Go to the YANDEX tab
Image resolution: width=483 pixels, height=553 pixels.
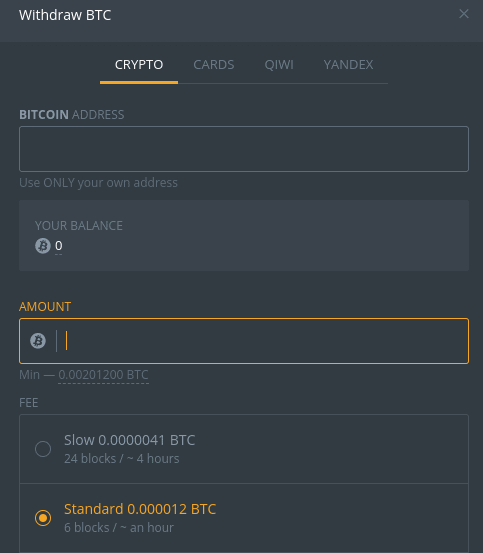[348, 65]
